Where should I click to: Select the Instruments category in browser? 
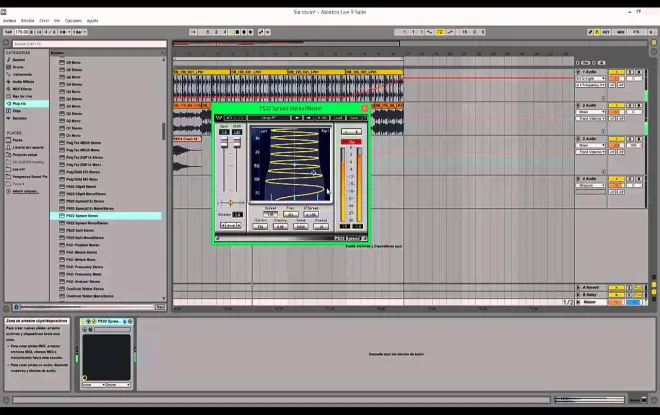coord(22,74)
